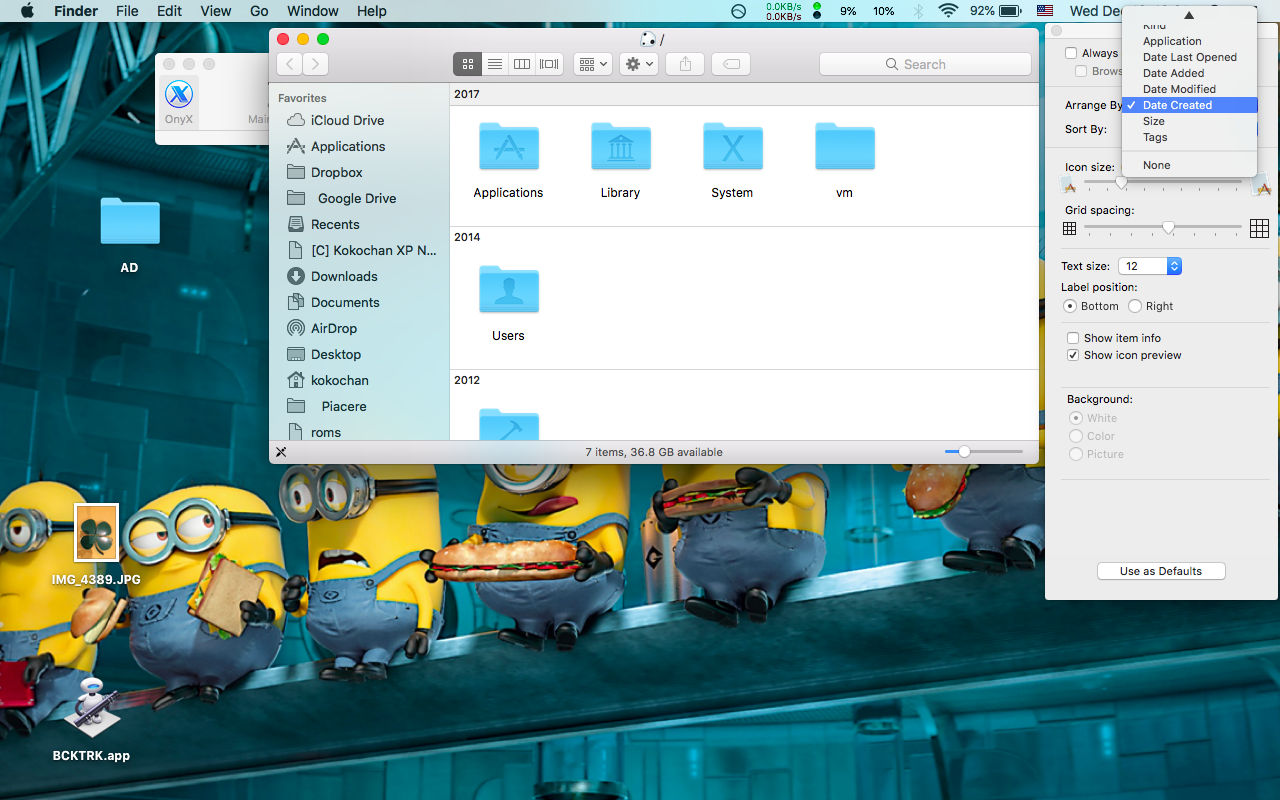1280x800 pixels.
Task: Adjust the status bar icon size slider
Action: 984,452
